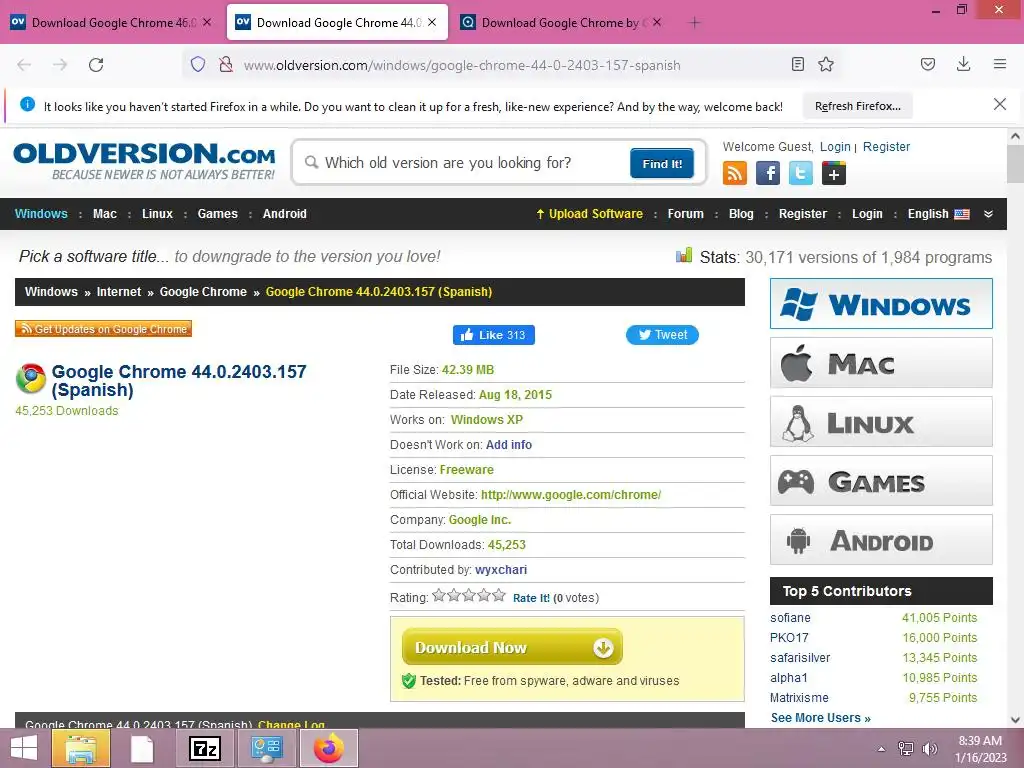1024x768 pixels.
Task: Click the network tray icon
Action: [906, 749]
